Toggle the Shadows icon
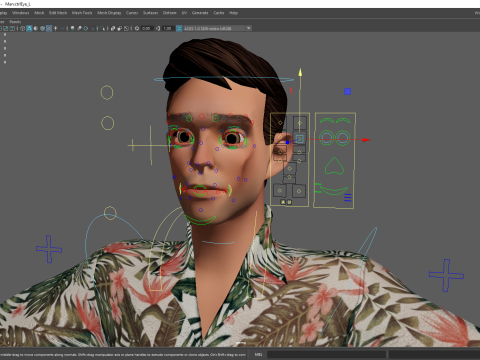The width and height of the screenshot is (480, 360). (x=62, y=28)
